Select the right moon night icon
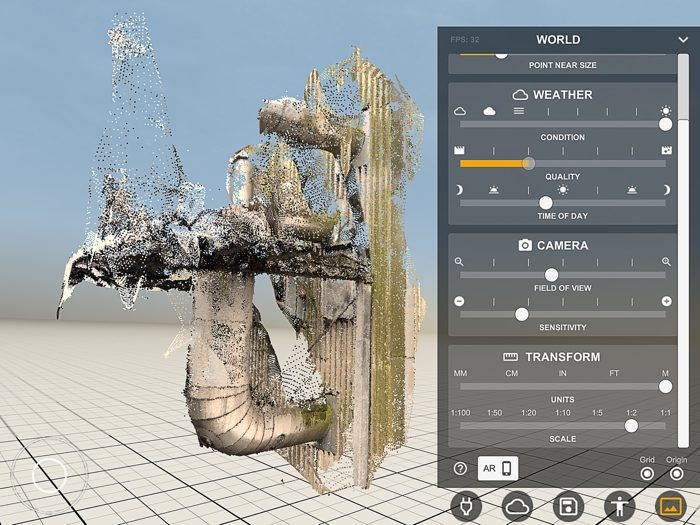700x525 pixels. [667, 191]
